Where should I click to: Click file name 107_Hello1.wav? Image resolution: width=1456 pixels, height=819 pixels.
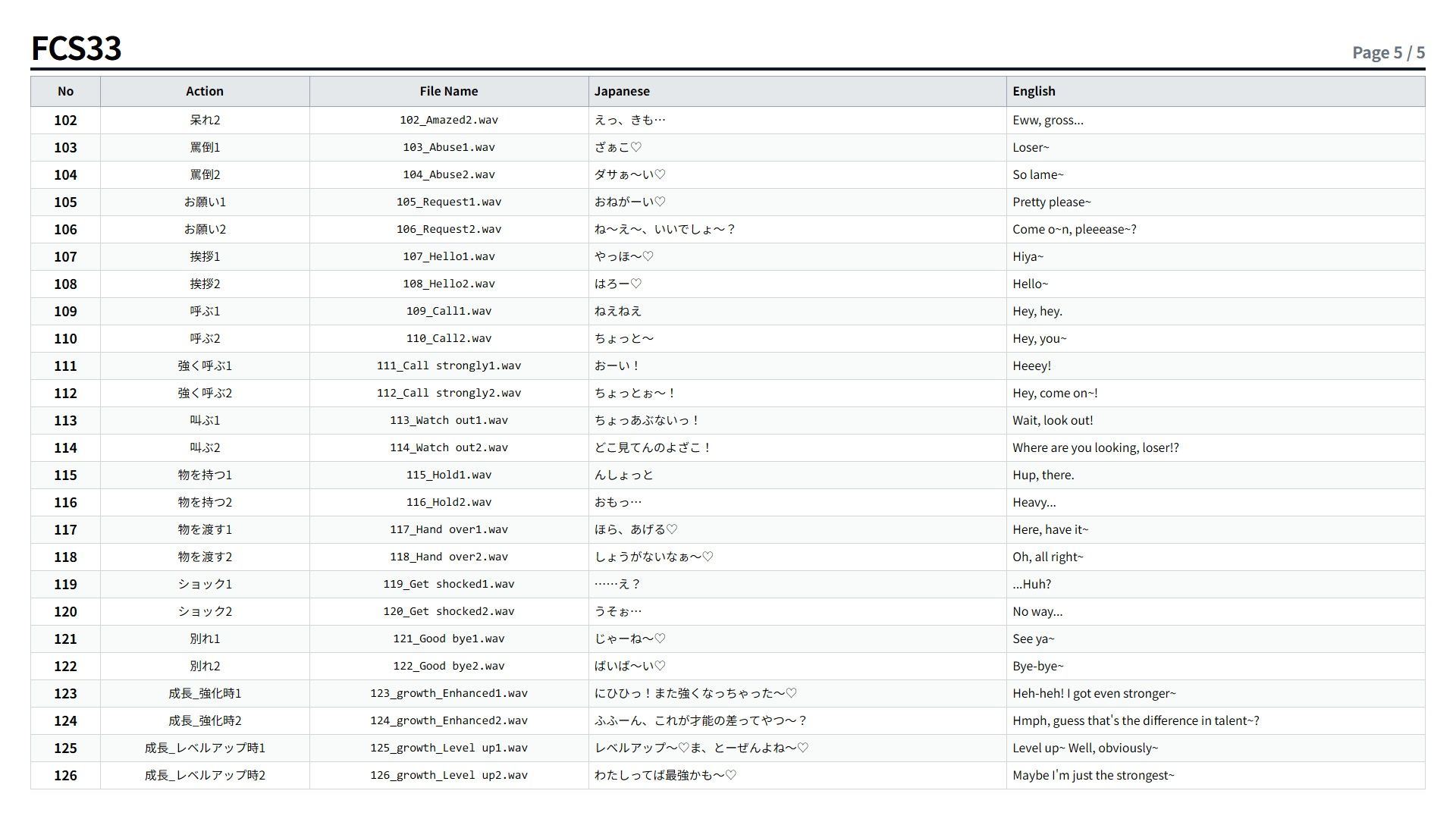click(449, 256)
